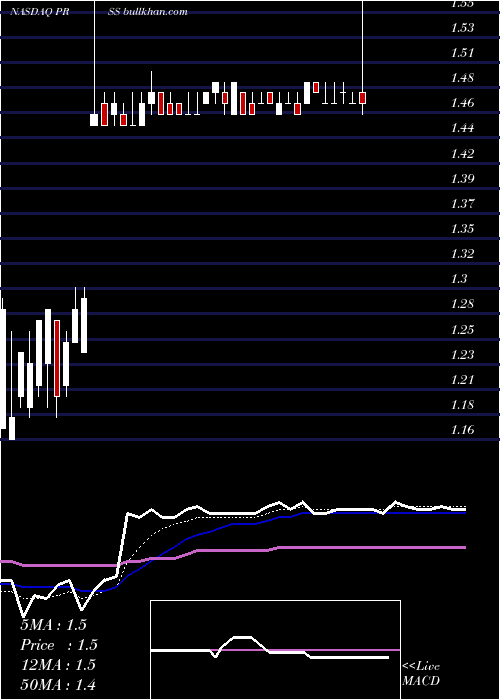Image resolution: width=500 pixels, height=700 pixels.
Task: Click the 1.42 price axis label
Action: (x=462, y=154)
